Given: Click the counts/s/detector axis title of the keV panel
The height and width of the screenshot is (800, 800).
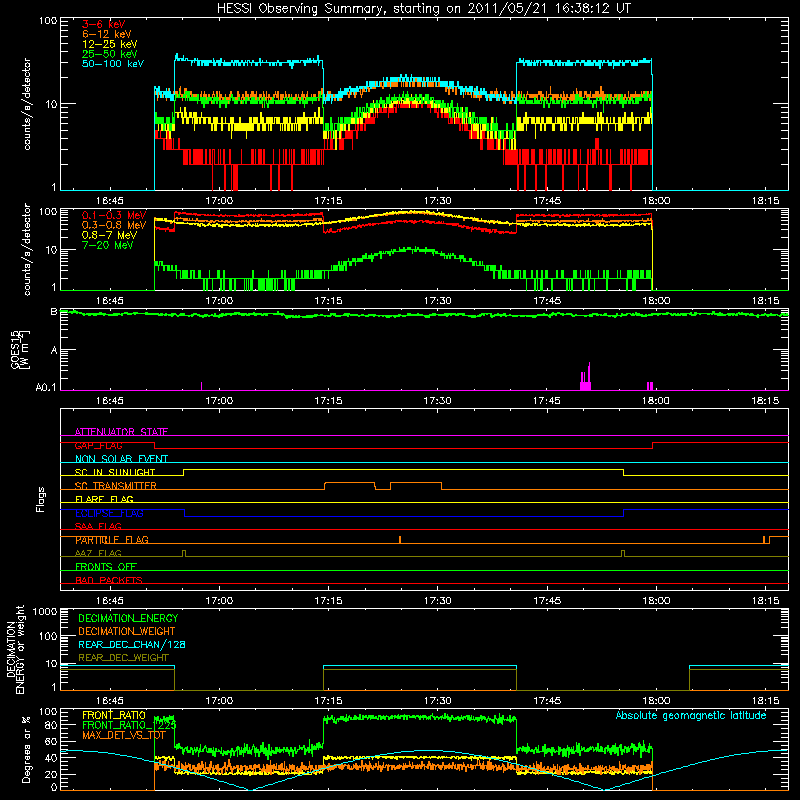Looking at the screenshot, I should [x=27, y=104].
